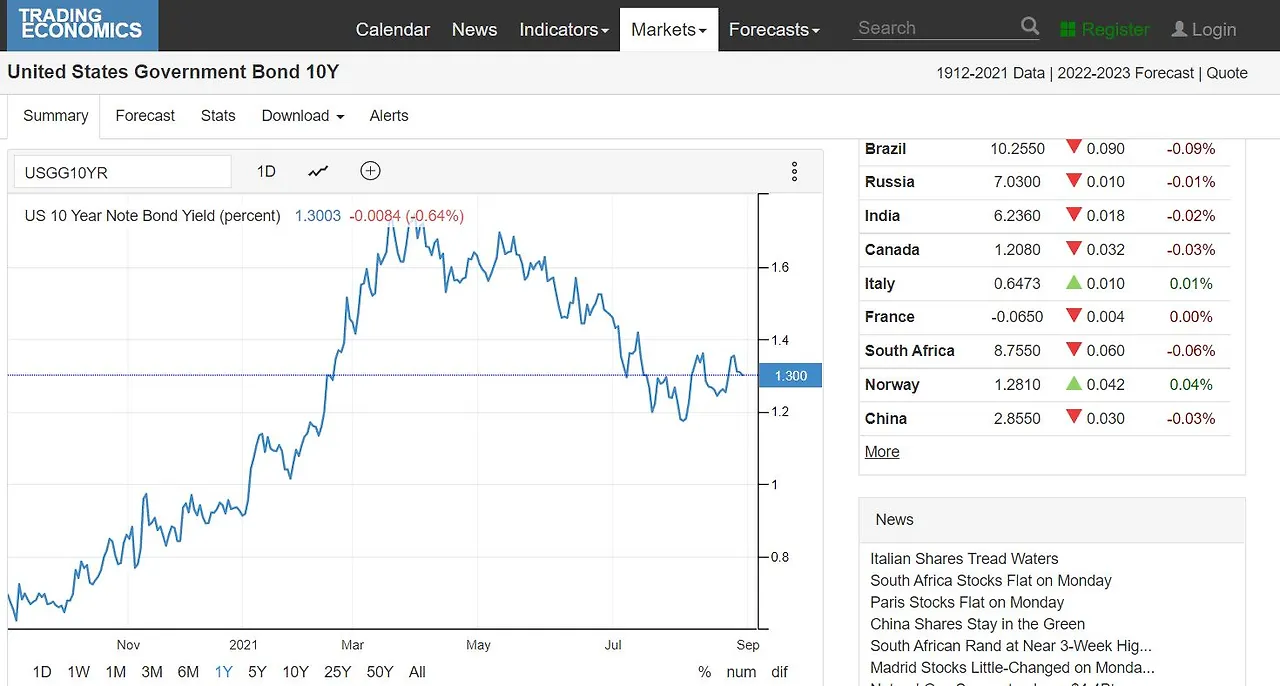Open the Calendar page

pyautogui.click(x=393, y=29)
